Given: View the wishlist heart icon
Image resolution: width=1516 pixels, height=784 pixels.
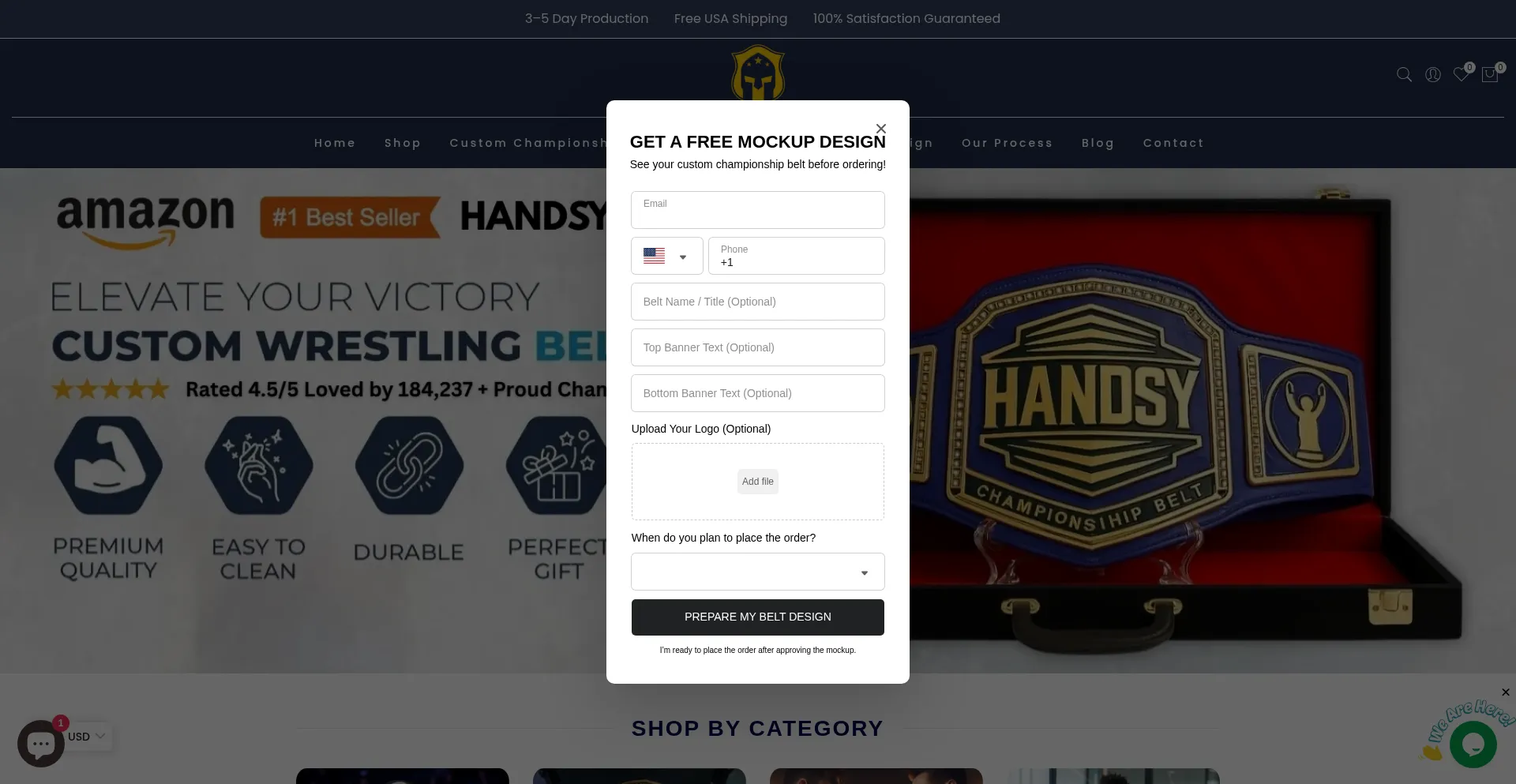Looking at the screenshot, I should (x=1461, y=74).
